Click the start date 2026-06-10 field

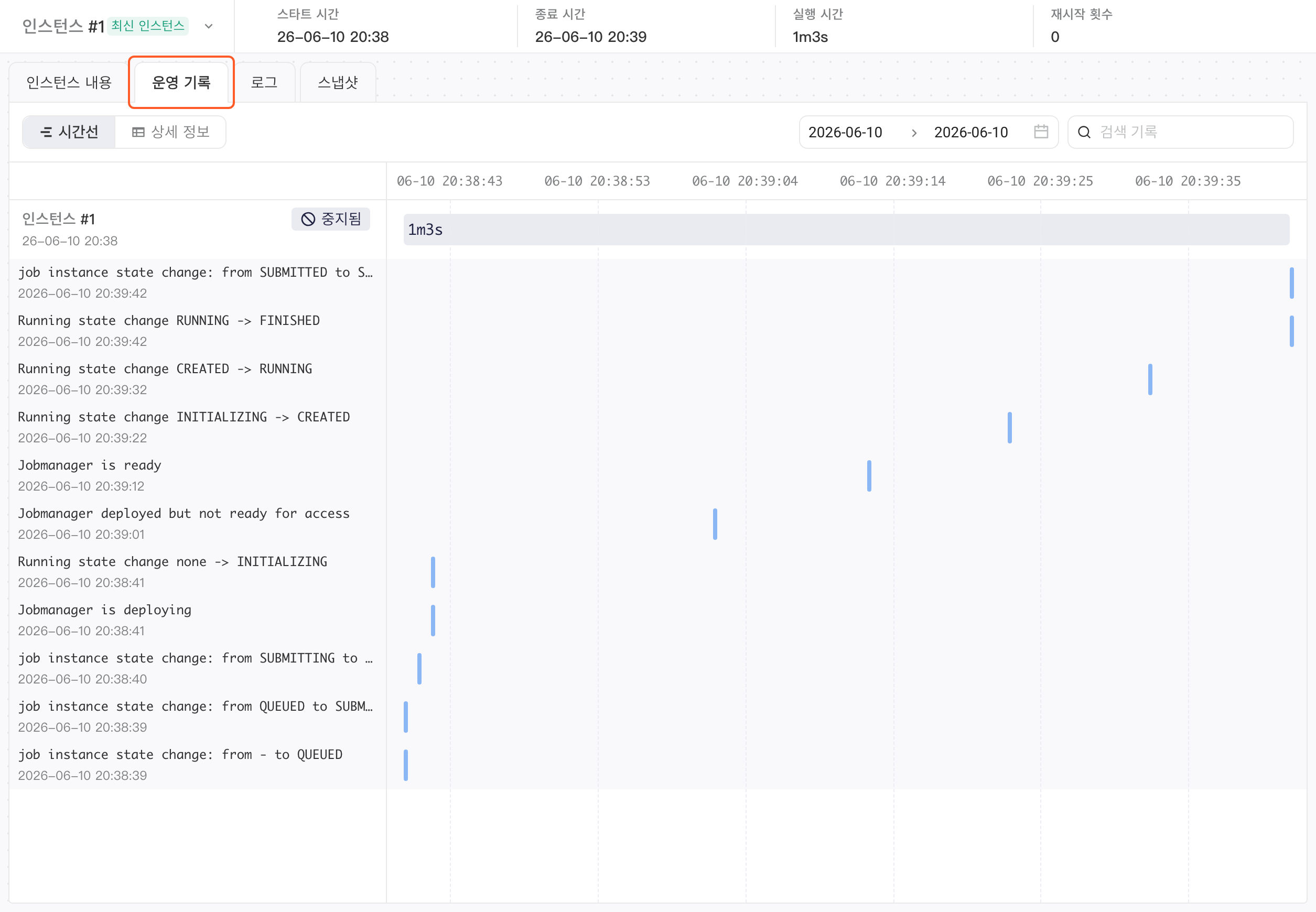[x=845, y=132]
